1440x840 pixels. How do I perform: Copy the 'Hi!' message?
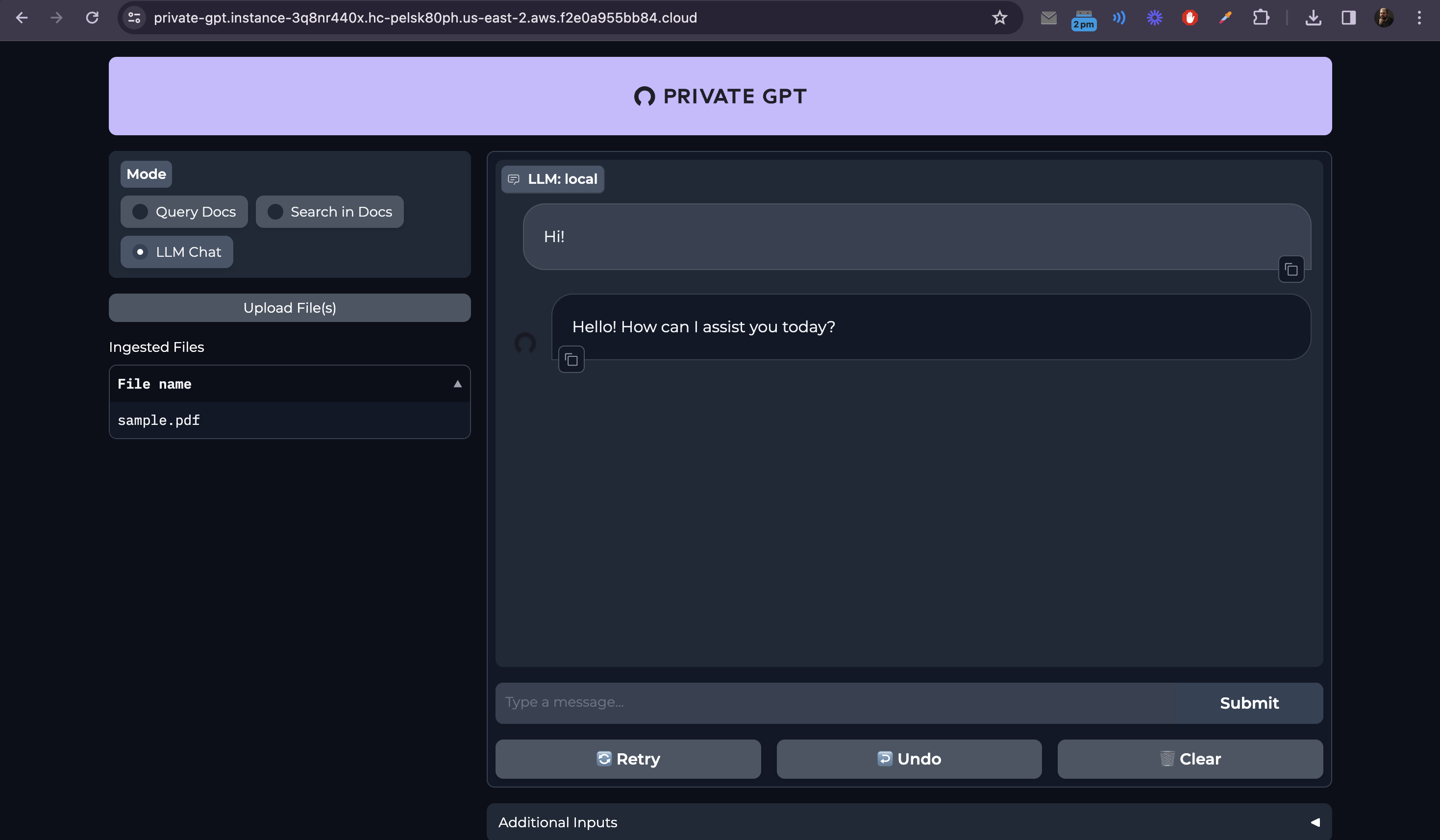tap(1291, 269)
